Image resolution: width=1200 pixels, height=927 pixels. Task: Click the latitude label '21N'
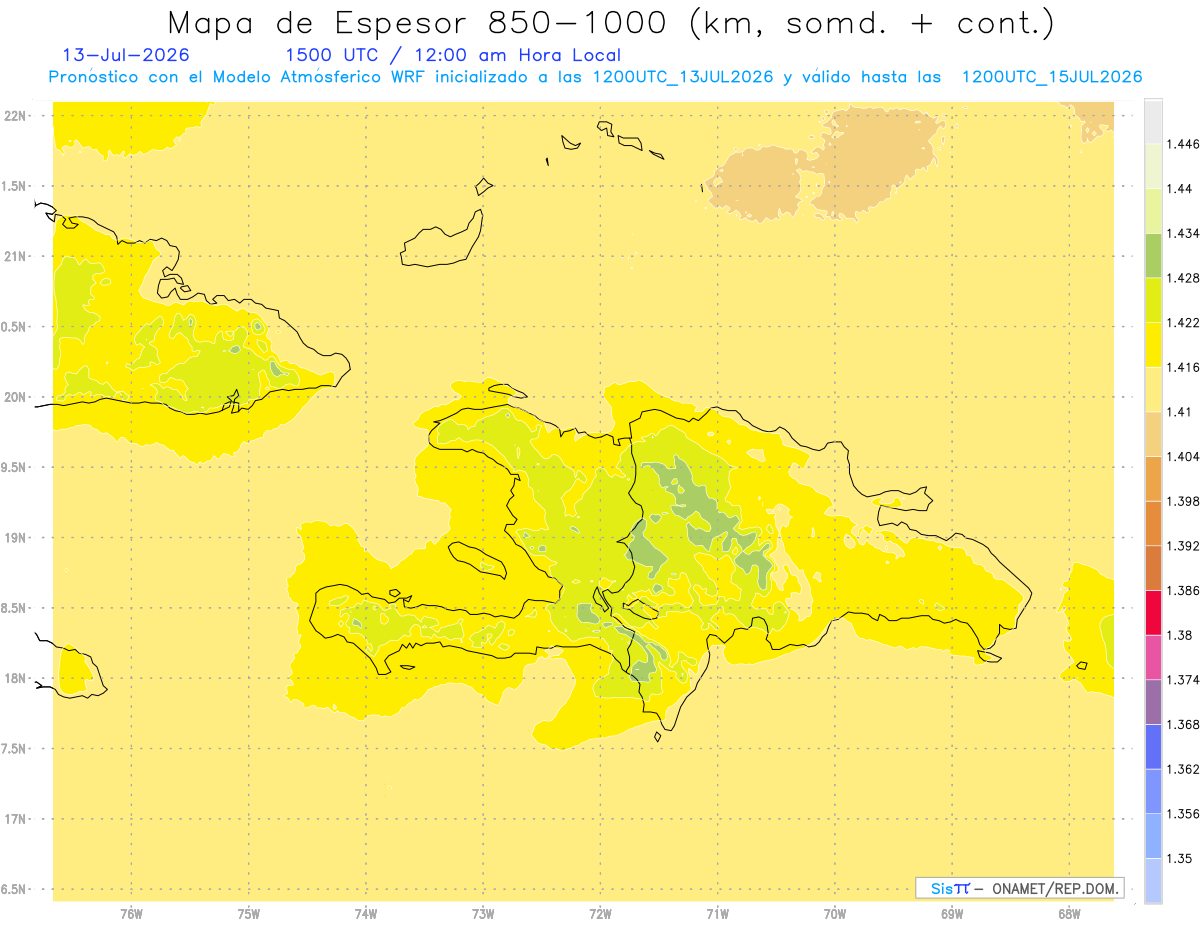point(15,257)
